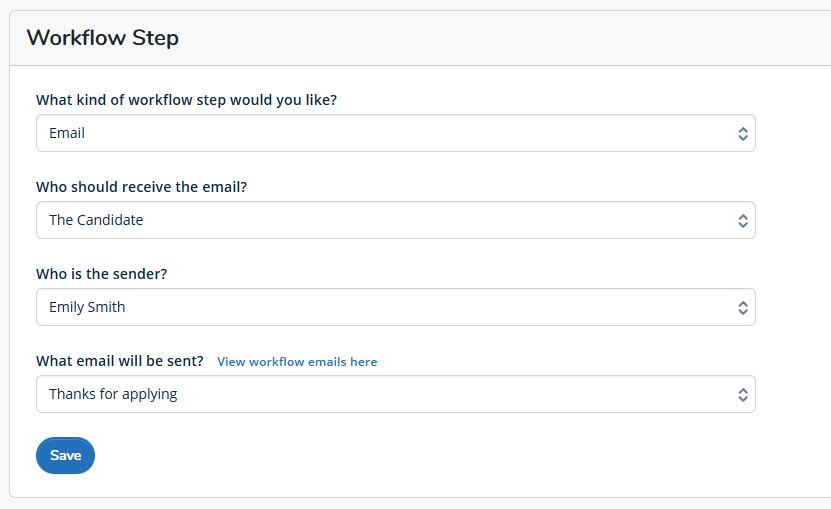
Task: Click the 'Who is the sender?' label
Action: click(x=101, y=274)
